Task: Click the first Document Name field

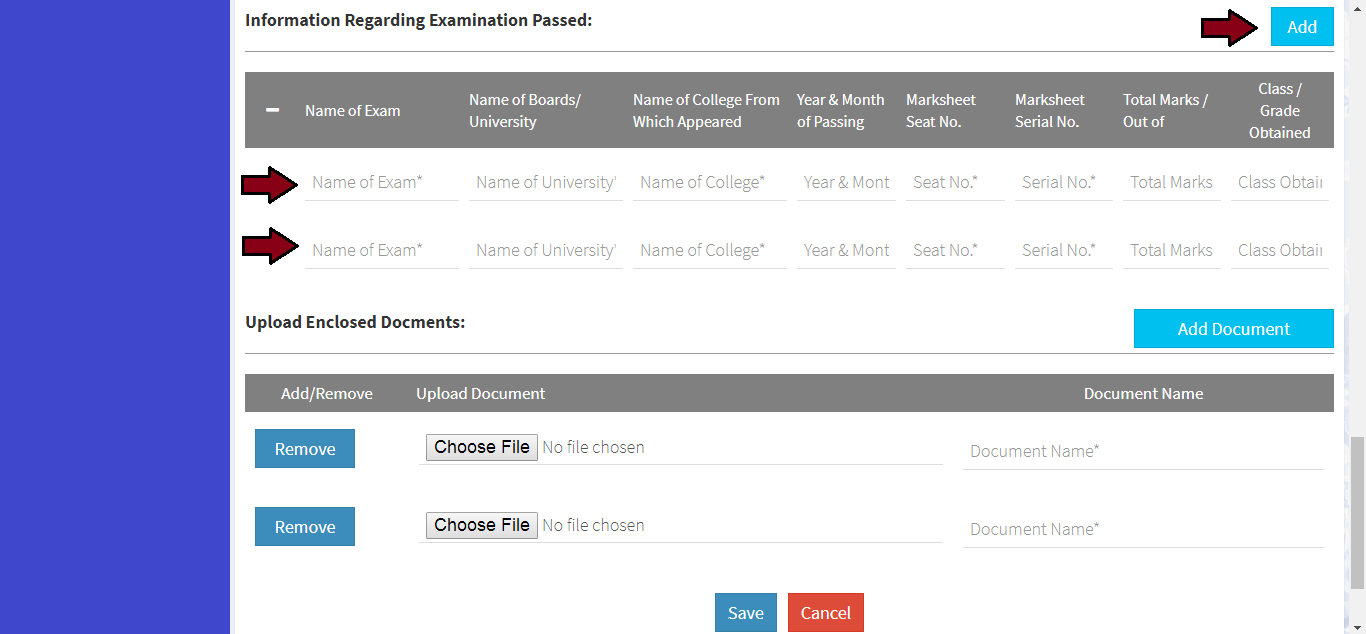Action: click(1142, 451)
